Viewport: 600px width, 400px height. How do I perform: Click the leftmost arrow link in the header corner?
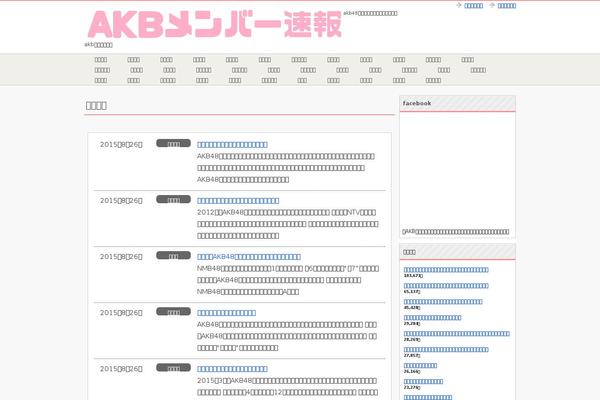(x=473, y=6)
